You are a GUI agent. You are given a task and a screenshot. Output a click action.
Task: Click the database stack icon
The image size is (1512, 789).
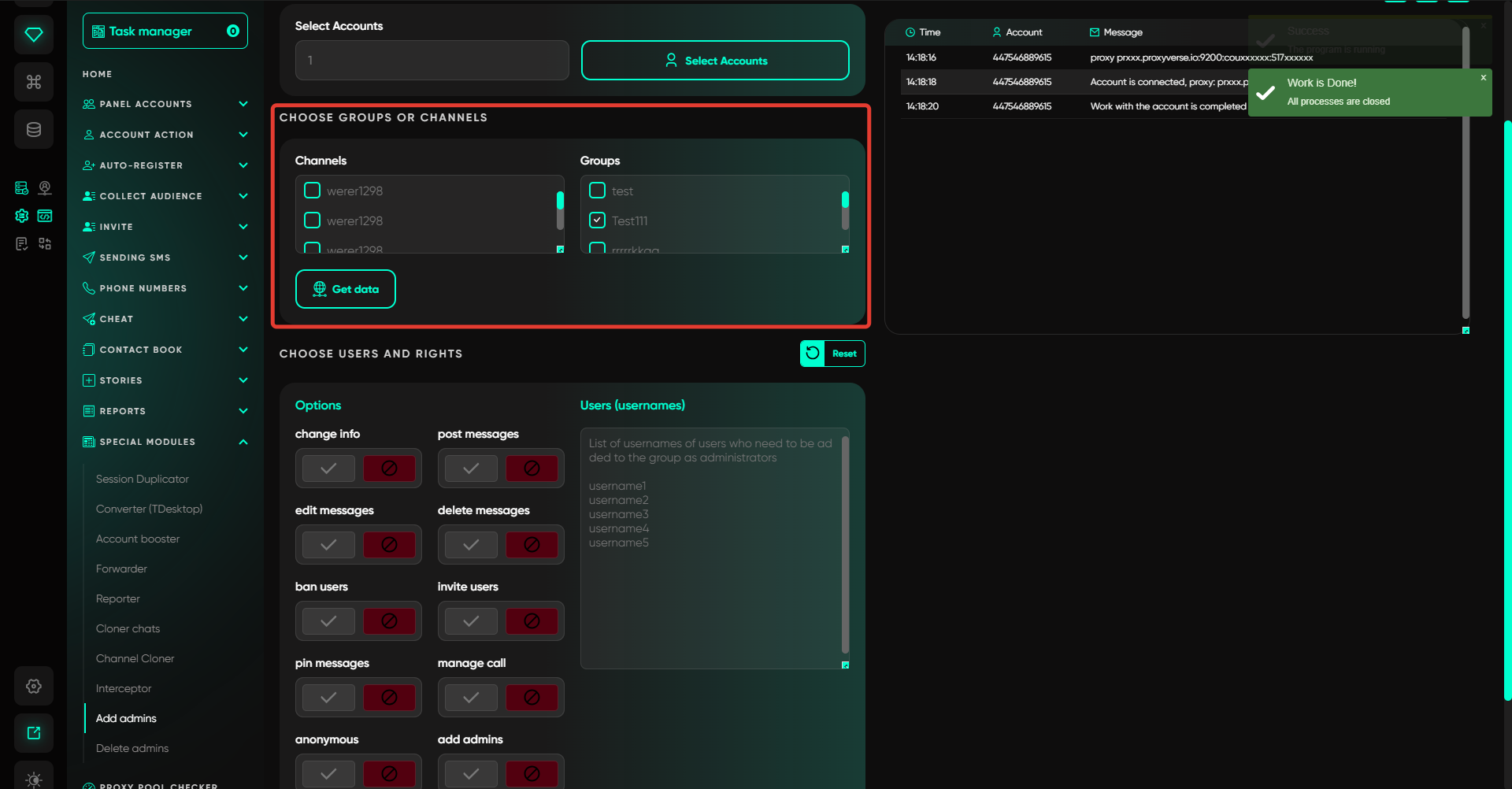pos(34,130)
